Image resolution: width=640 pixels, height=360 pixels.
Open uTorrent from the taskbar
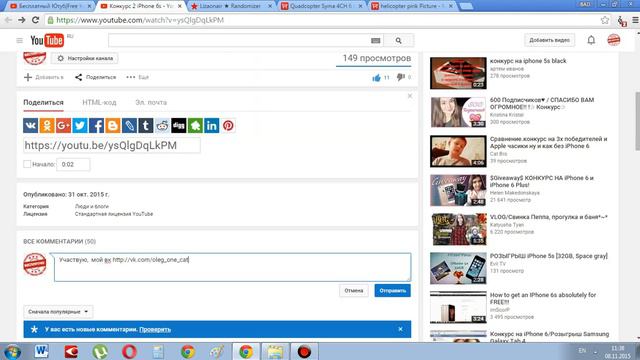[100, 351]
